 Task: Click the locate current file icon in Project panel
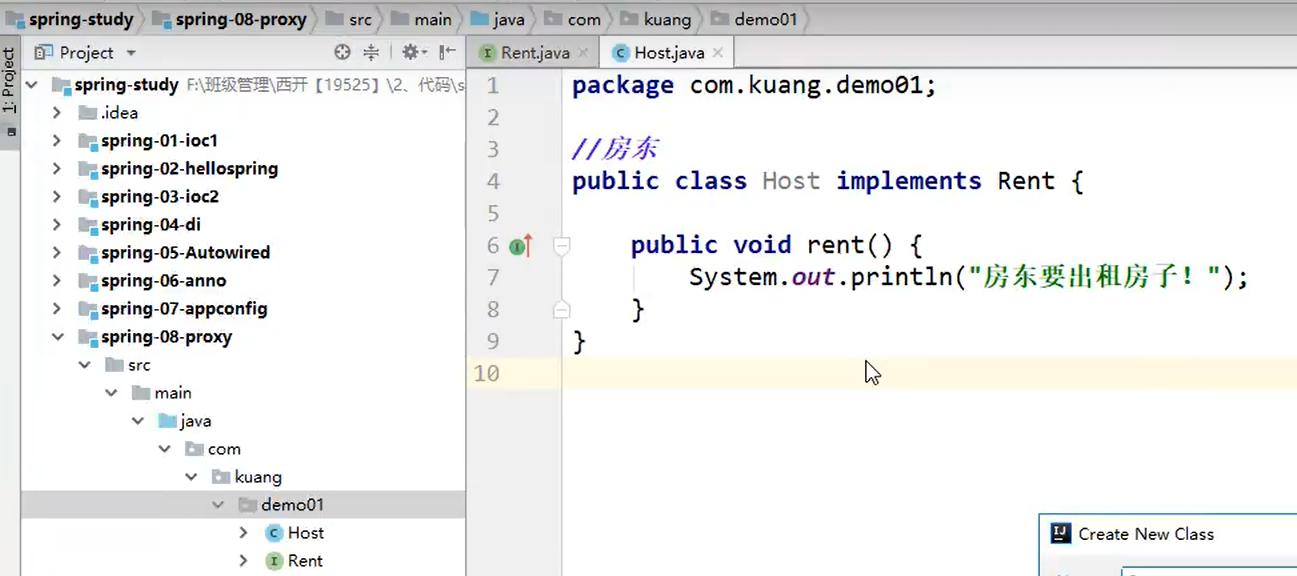pyautogui.click(x=342, y=53)
